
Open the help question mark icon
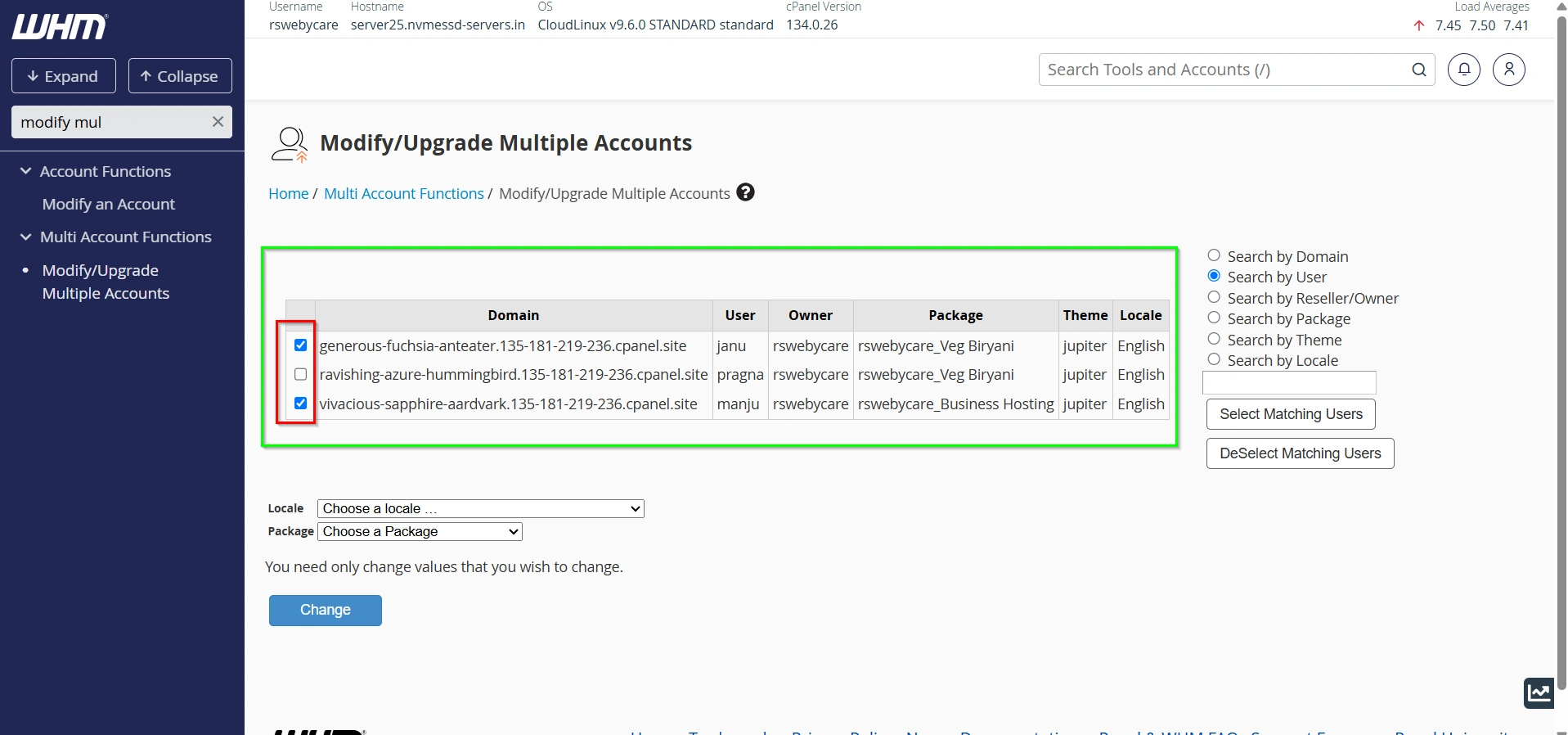[x=745, y=192]
